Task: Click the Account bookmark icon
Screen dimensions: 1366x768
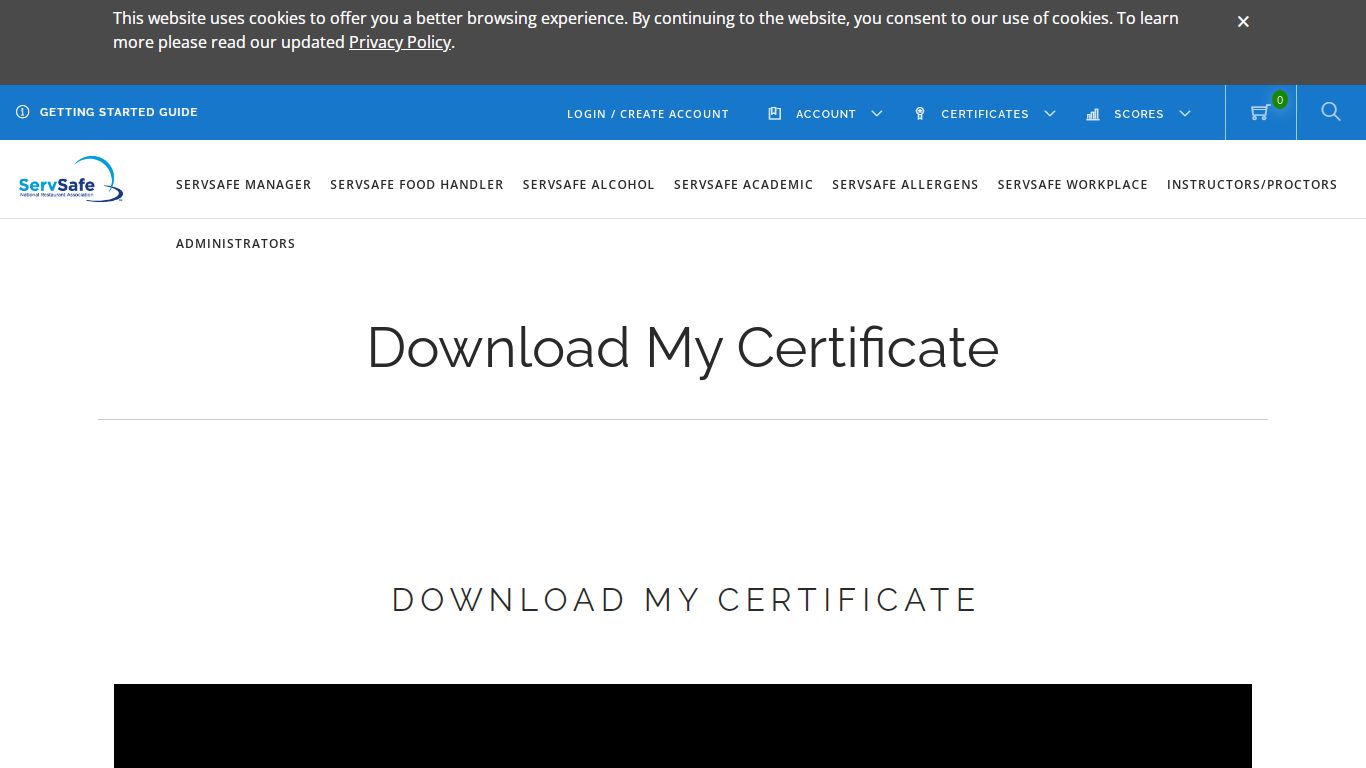Action: [774, 114]
